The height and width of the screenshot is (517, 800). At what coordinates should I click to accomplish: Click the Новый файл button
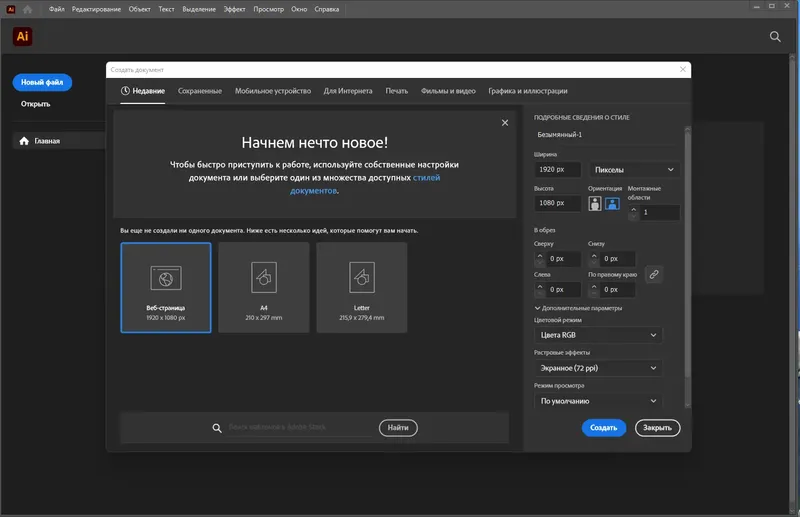click(x=42, y=82)
